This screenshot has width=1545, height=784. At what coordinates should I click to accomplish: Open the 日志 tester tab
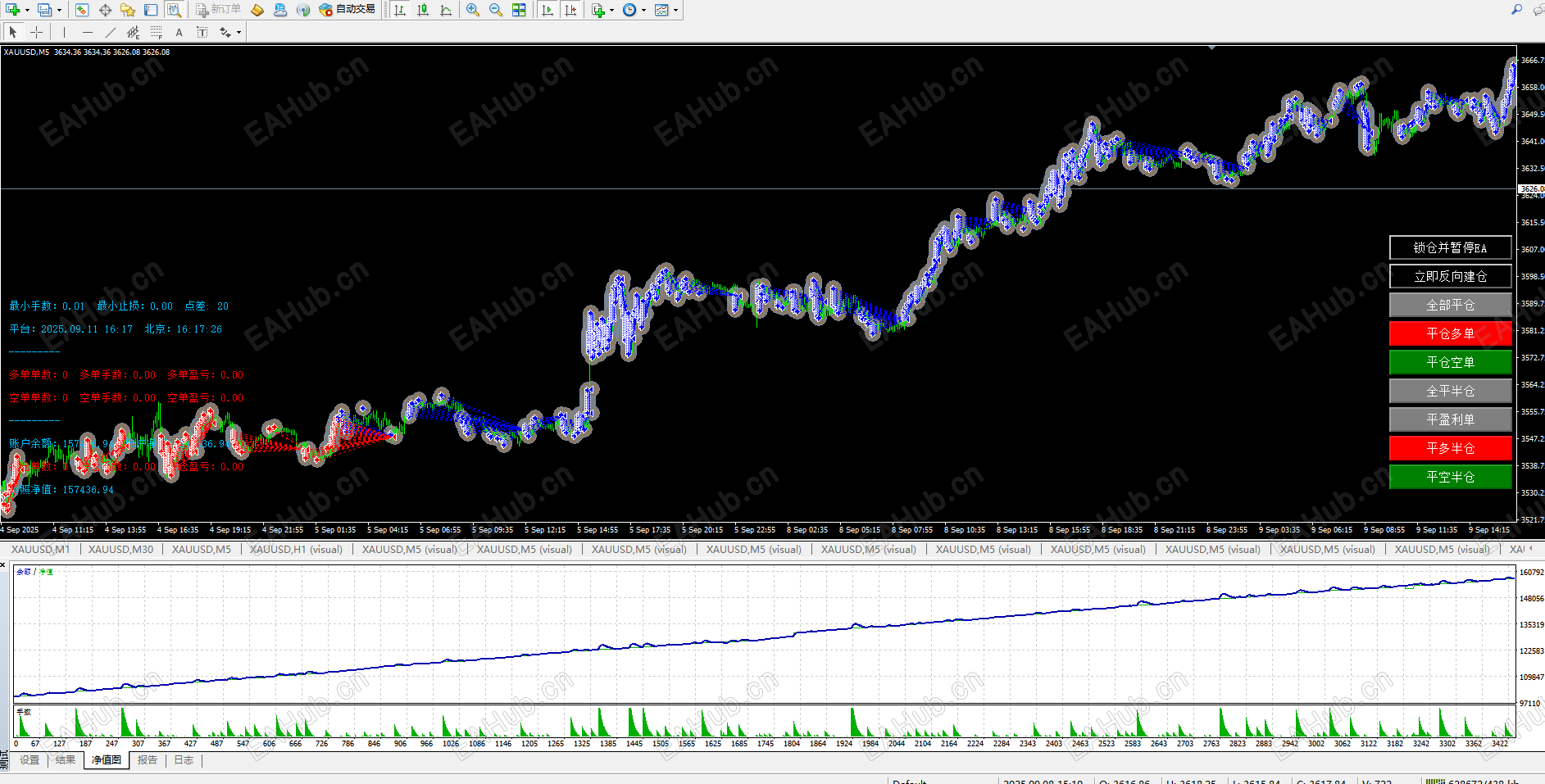point(184,760)
